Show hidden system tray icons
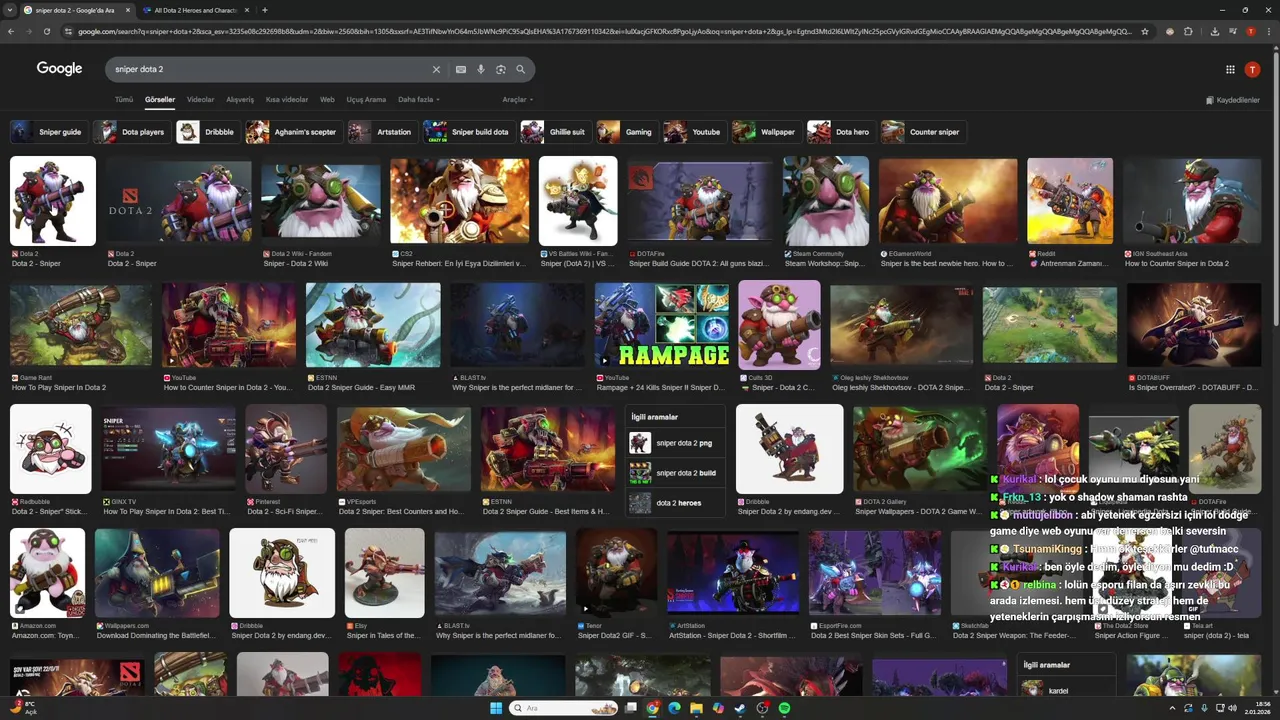This screenshot has height=720, width=1280. (1173, 708)
